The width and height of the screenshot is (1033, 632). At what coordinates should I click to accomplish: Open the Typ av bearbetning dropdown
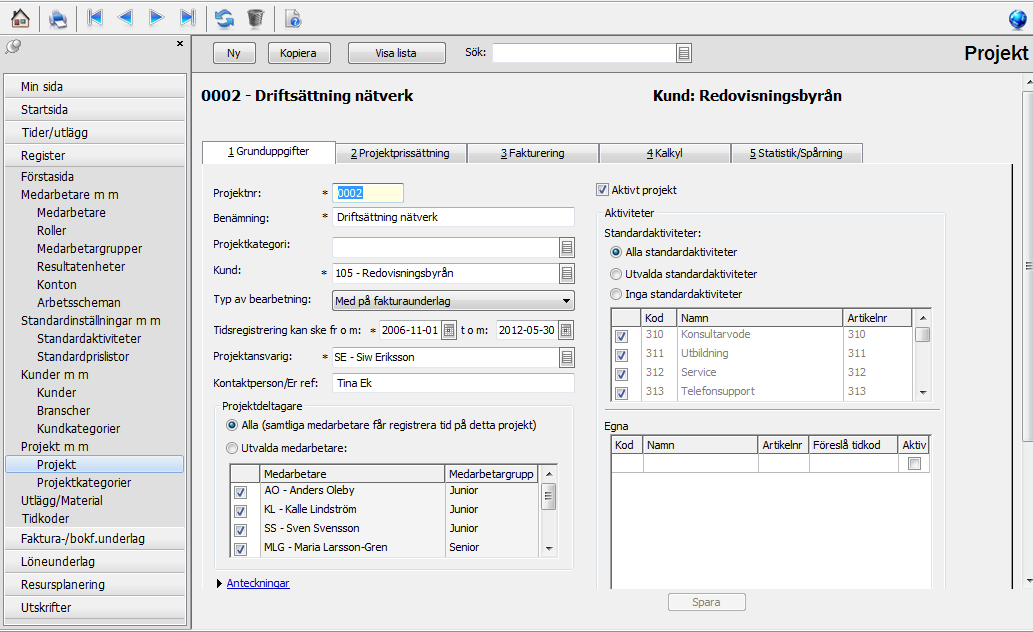pos(453,301)
